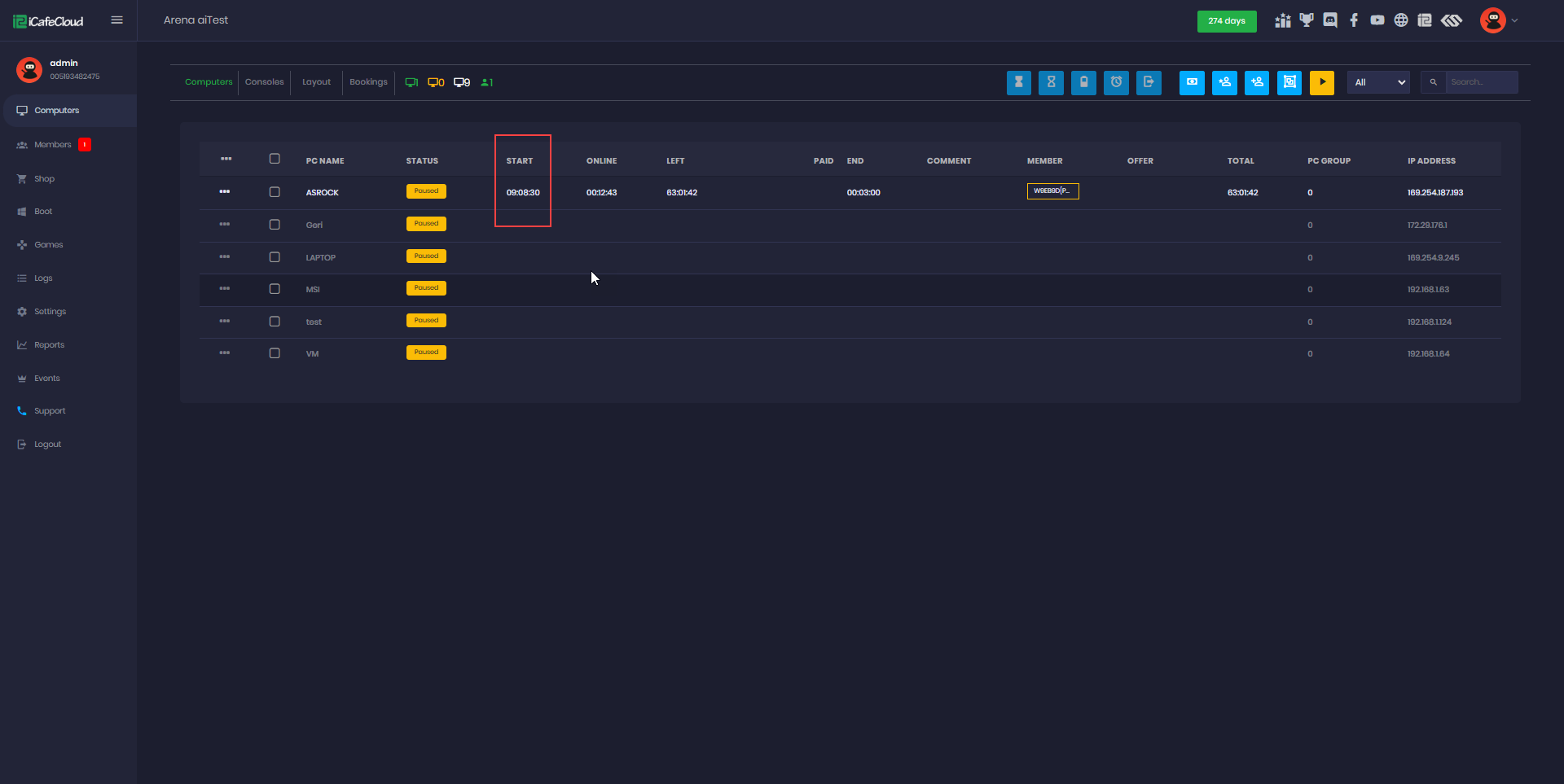This screenshot has width=1564, height=784.
Task: Click the green 274 days button
Action: click(1226, 21)
